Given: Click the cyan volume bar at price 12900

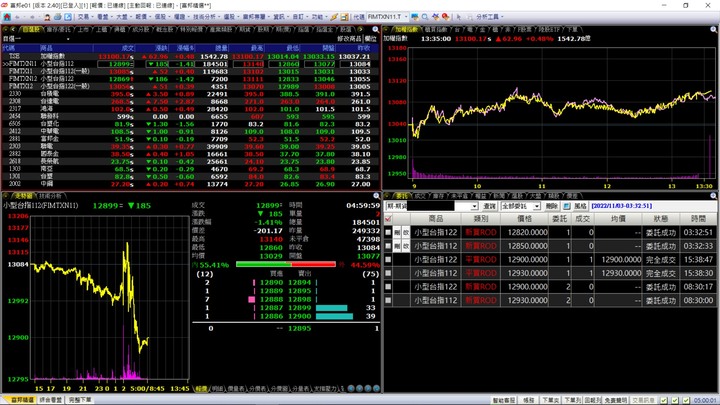Looking at the screenshot, I should click(334, 316).
